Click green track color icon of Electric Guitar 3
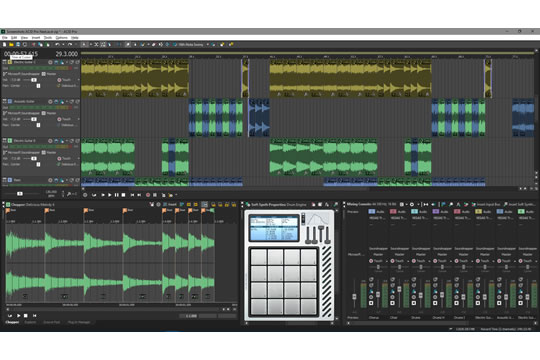Image resolution: width=540 pixels, height=360 pixels. 10,141
